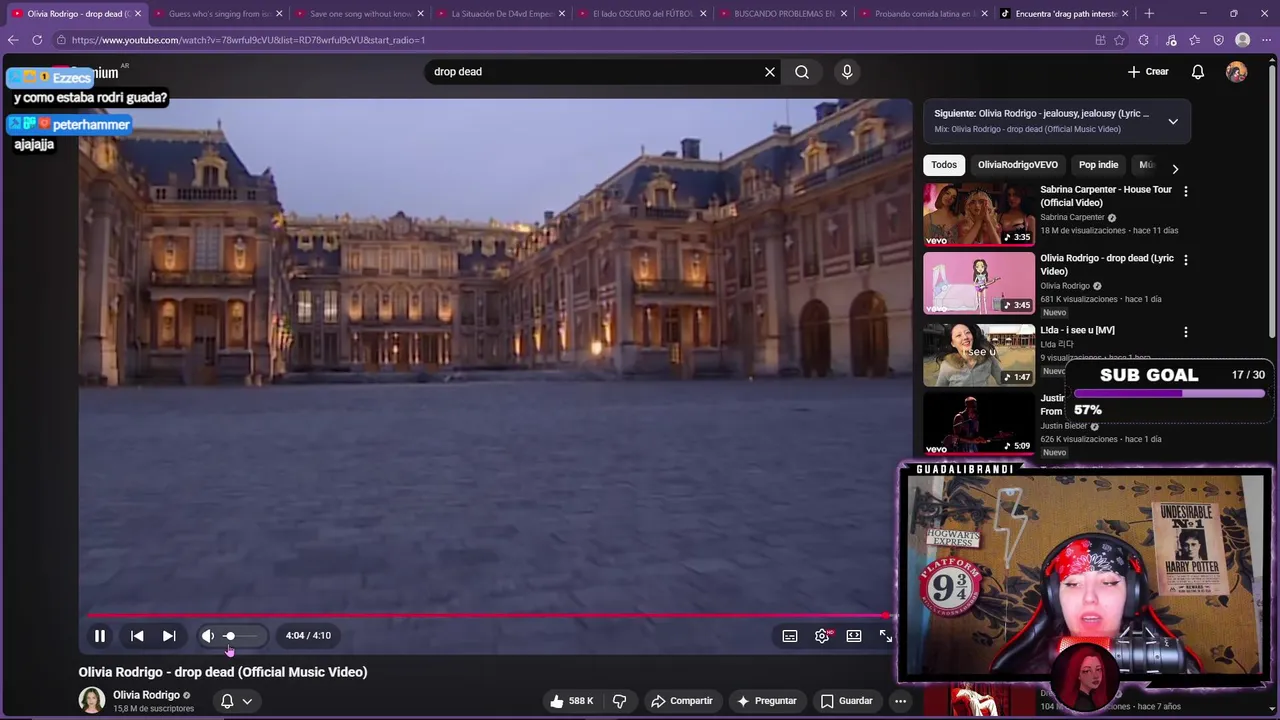
Task: Click the search magnifier button
Action: [x=802, y=72]
